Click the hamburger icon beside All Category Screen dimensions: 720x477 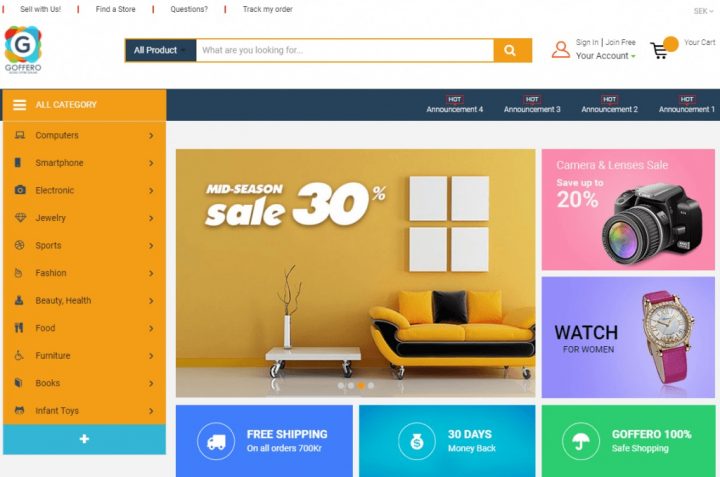tap(19, 105)
